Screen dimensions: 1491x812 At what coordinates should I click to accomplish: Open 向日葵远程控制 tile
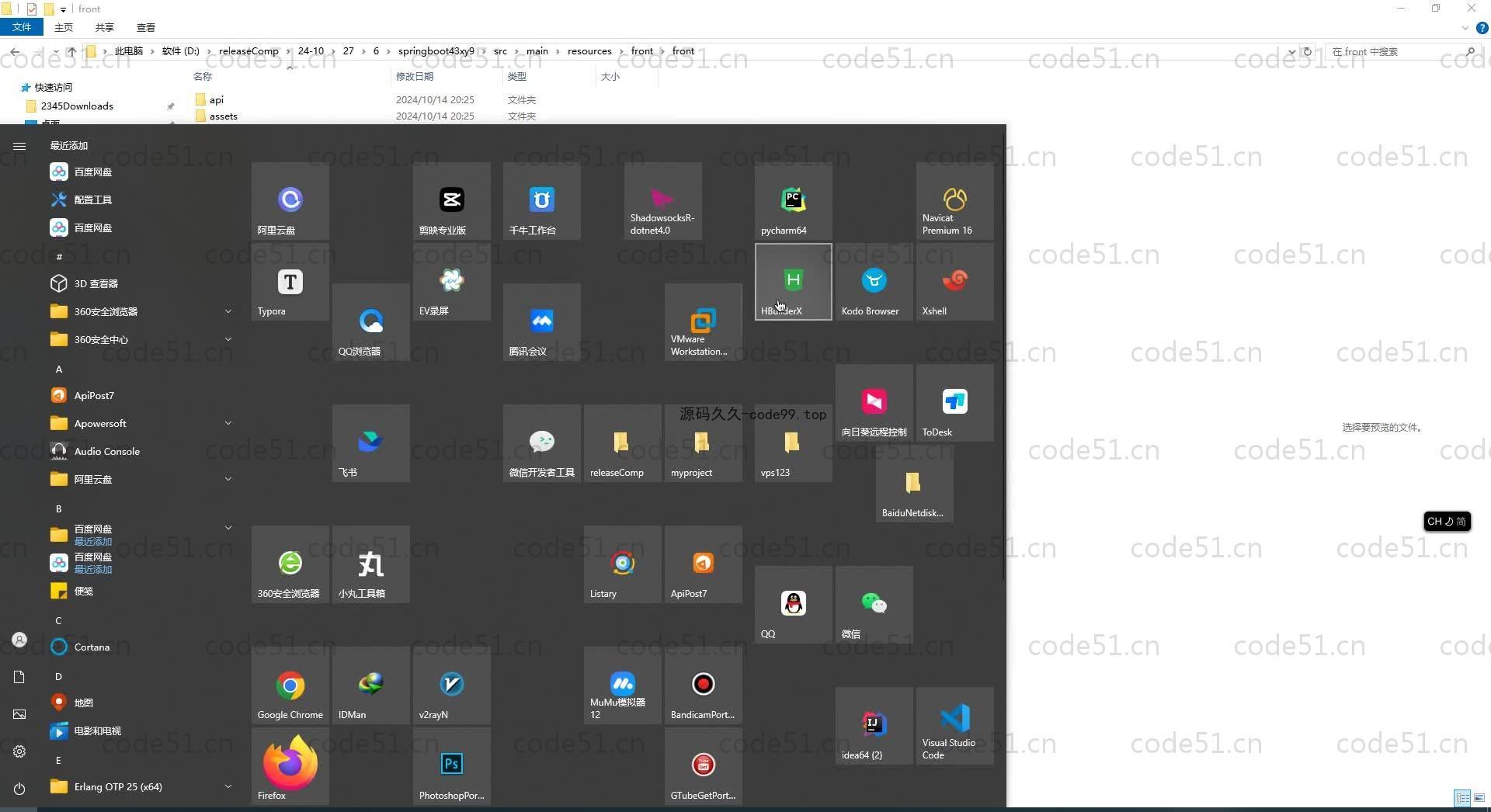[x=874, y=403]
